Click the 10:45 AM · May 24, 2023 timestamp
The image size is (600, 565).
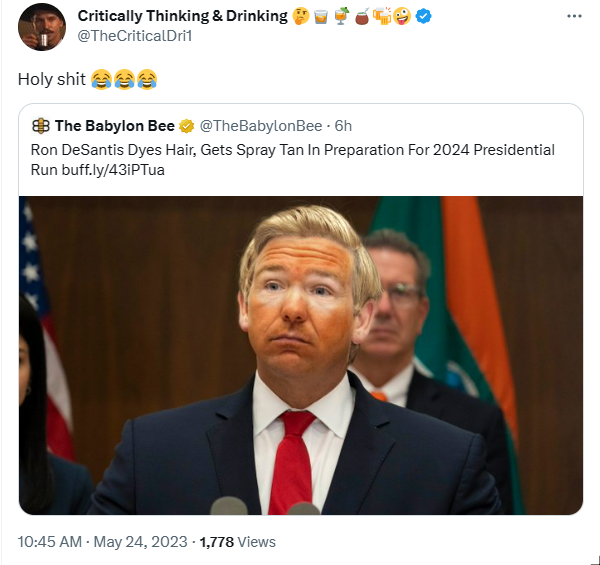(103, 542)
